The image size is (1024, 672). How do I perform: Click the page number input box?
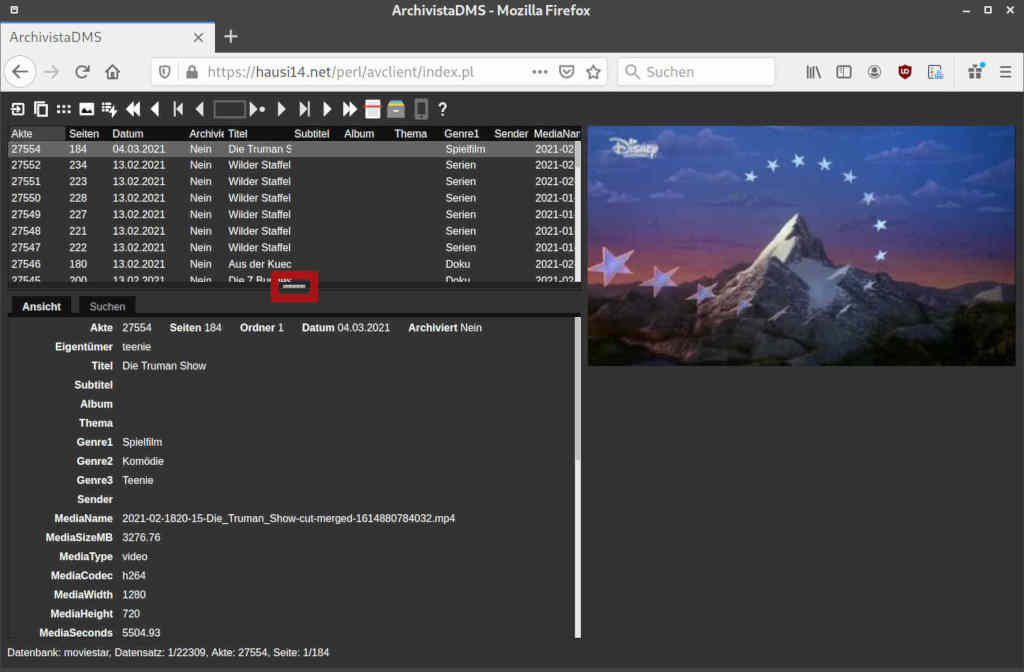(229, 109)
